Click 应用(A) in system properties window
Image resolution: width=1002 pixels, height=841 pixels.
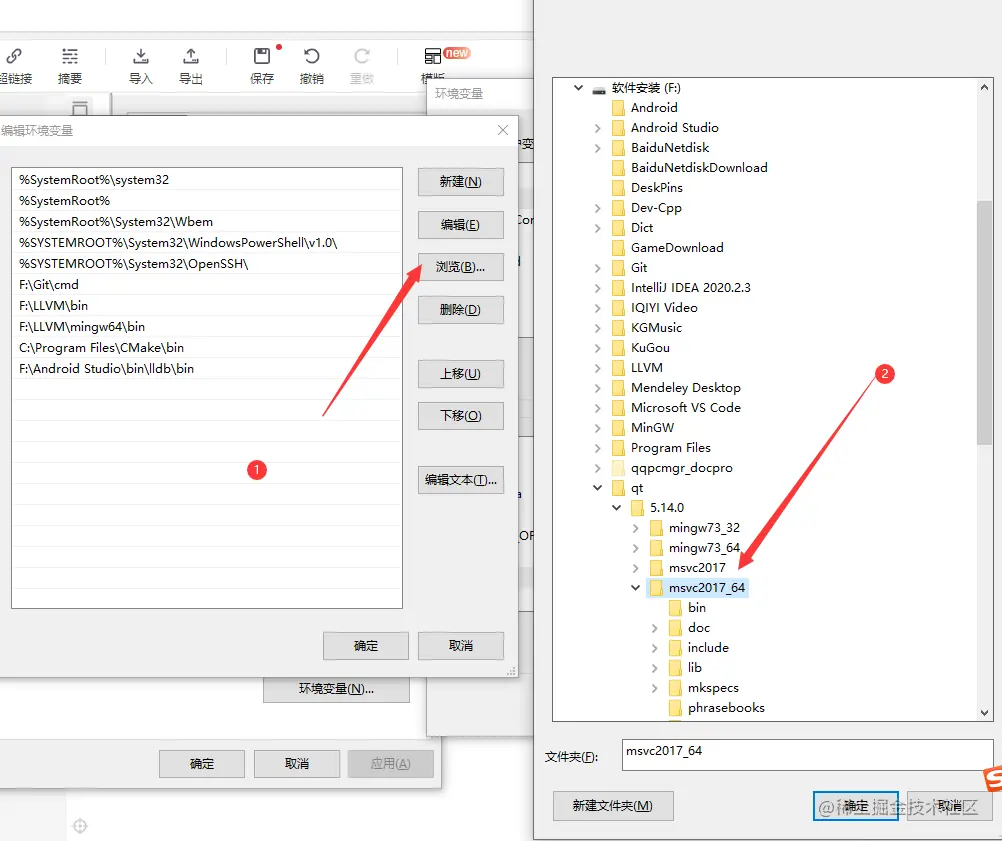pyautogui.click(x=391, y=764)
